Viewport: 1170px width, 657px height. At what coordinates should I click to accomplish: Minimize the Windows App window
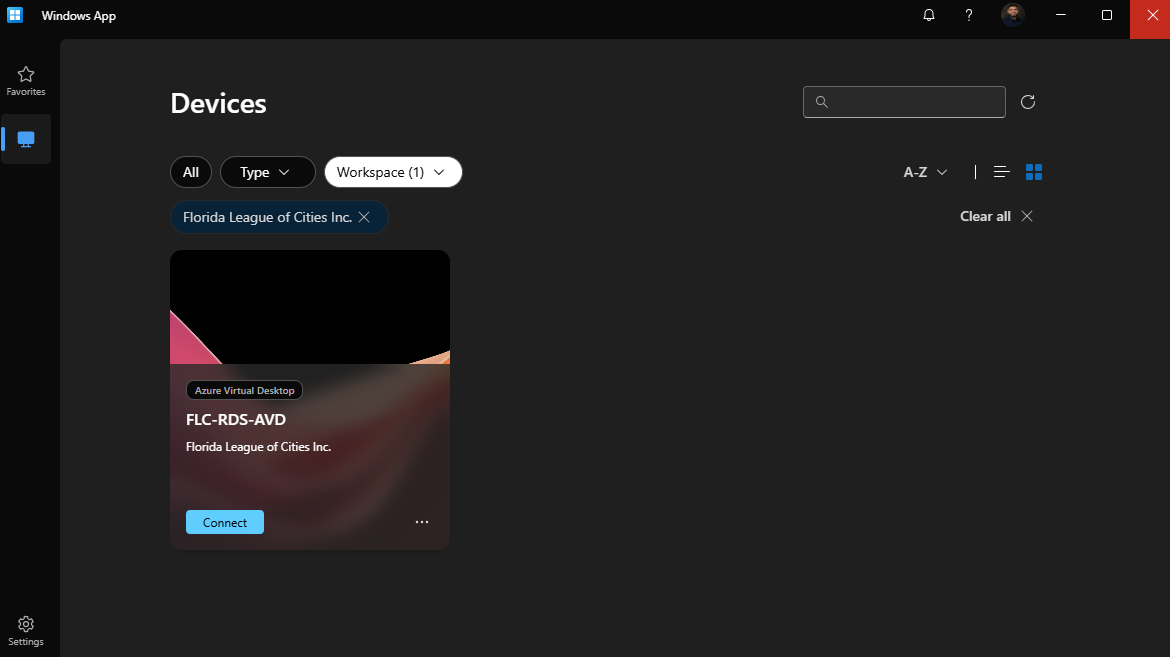1060,15
